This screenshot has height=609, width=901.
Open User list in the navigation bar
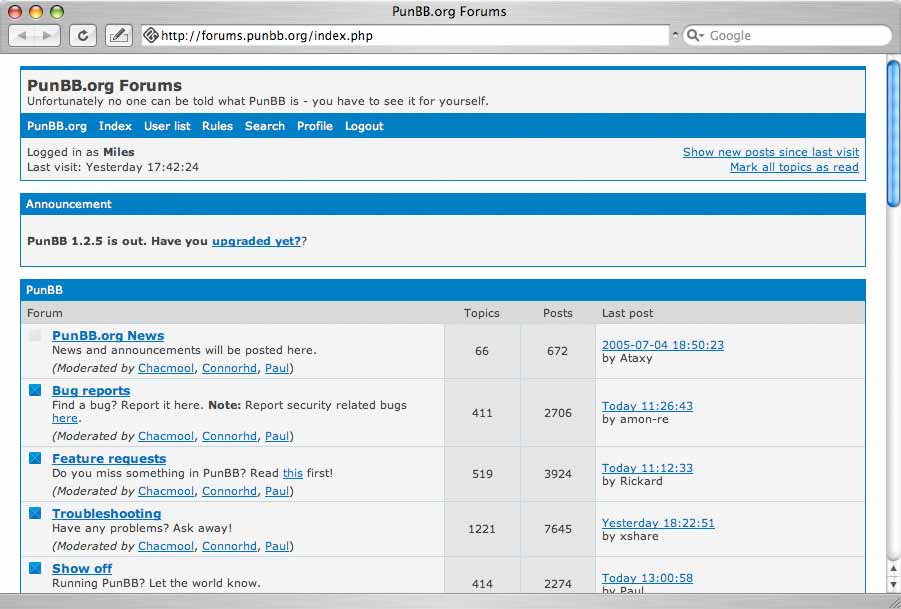tap(167, 126)
